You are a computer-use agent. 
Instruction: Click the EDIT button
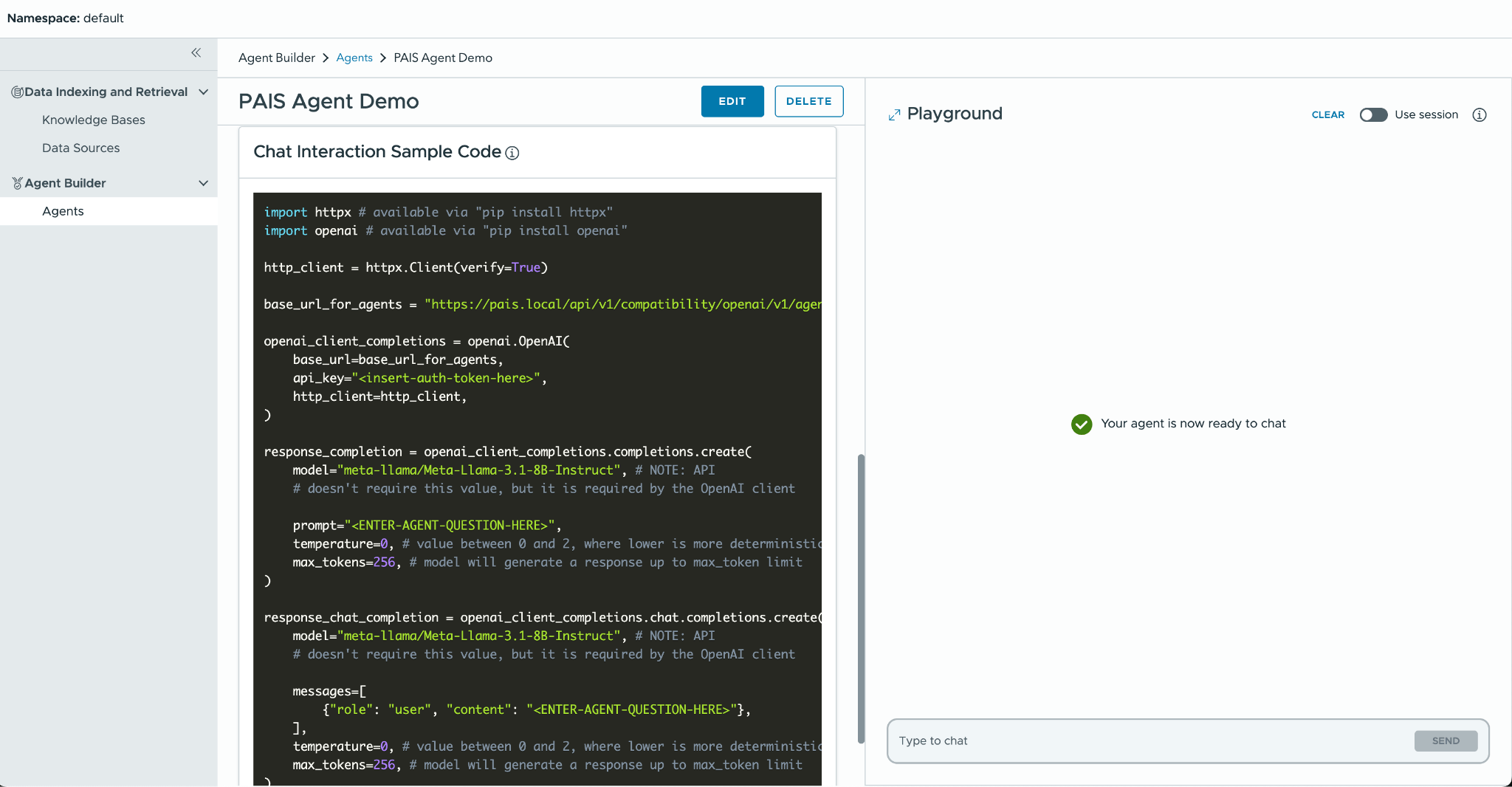[x=732, y=101]
